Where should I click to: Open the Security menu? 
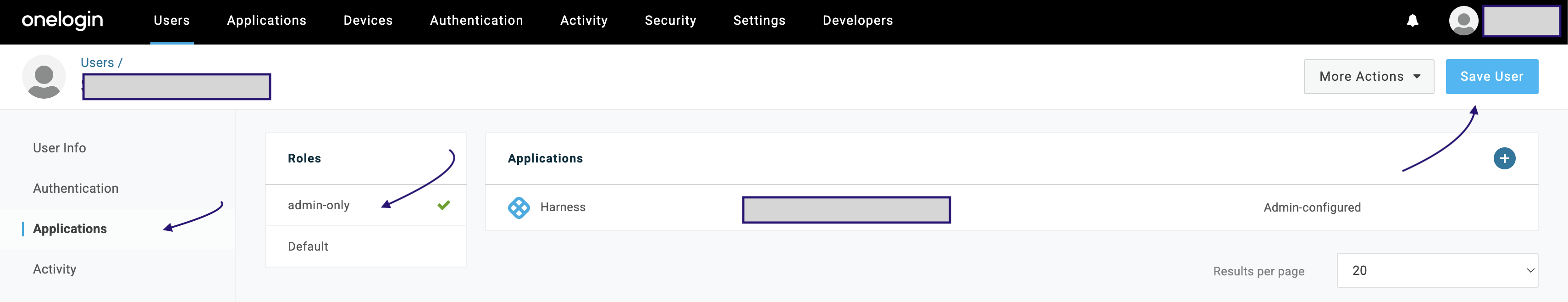click(x=670, y=21)
